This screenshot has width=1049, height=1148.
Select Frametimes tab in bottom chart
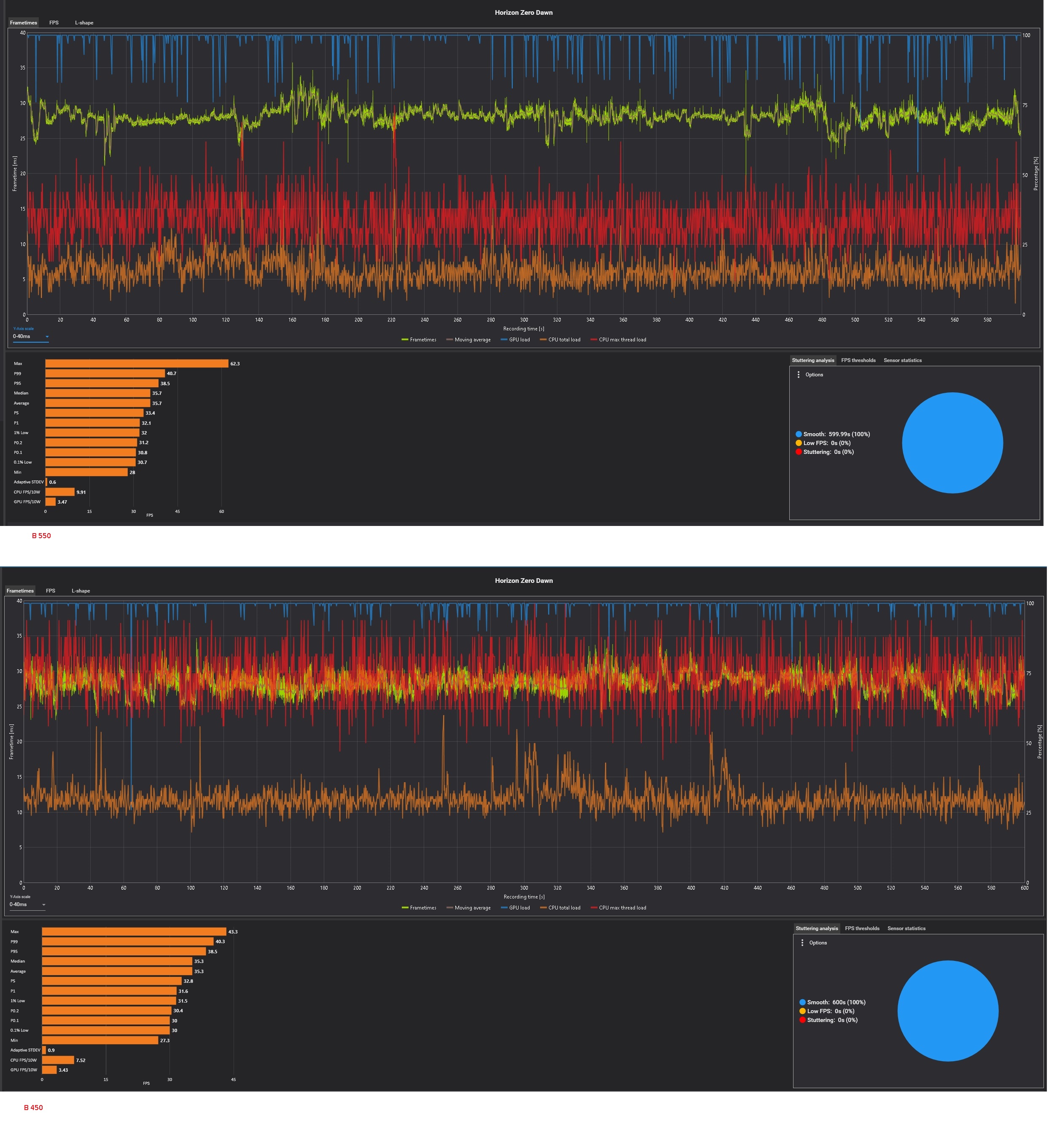coord(20,591)
